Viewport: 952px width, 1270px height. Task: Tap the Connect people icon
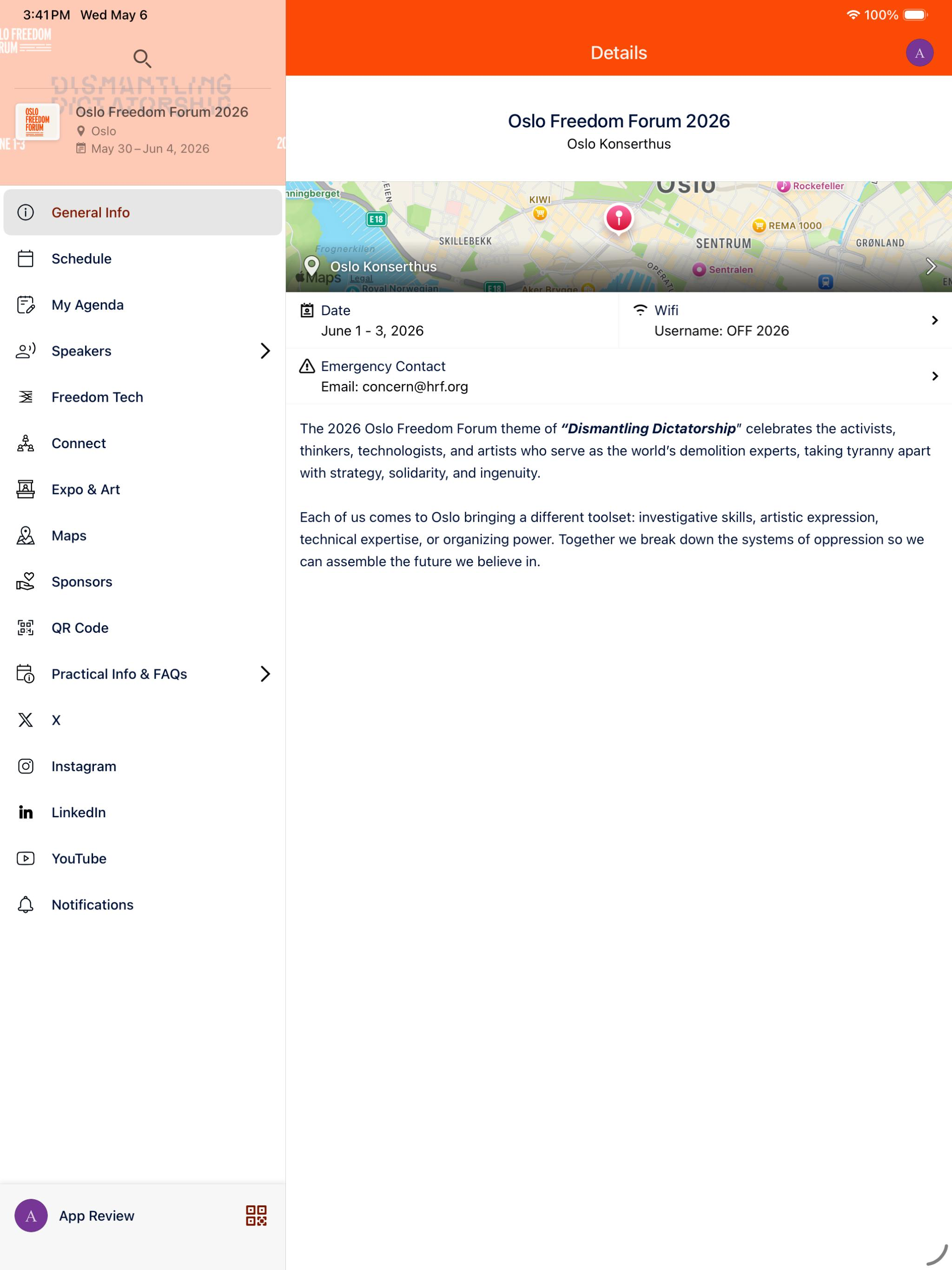pyautogui.click(x=26, y=443)
